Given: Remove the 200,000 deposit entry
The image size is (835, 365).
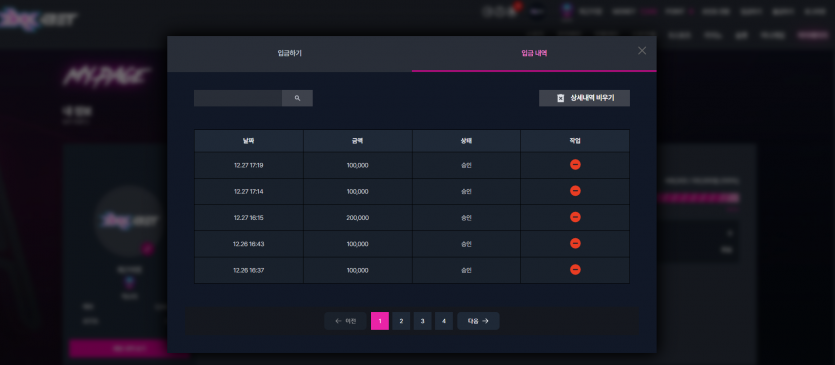Looking at the screenshot, I should 575,217.
